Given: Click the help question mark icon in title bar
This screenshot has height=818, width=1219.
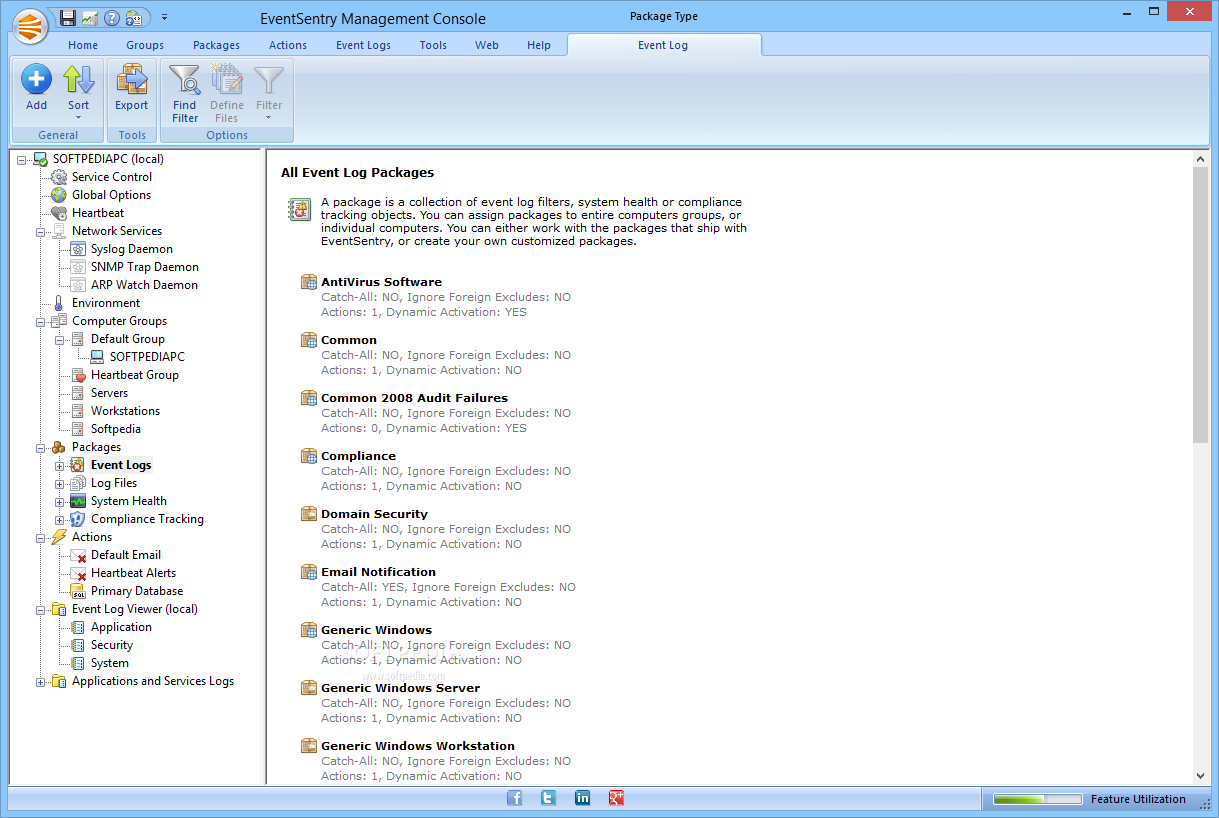Looking at the screenshot, I should click(x=112, y=18).
